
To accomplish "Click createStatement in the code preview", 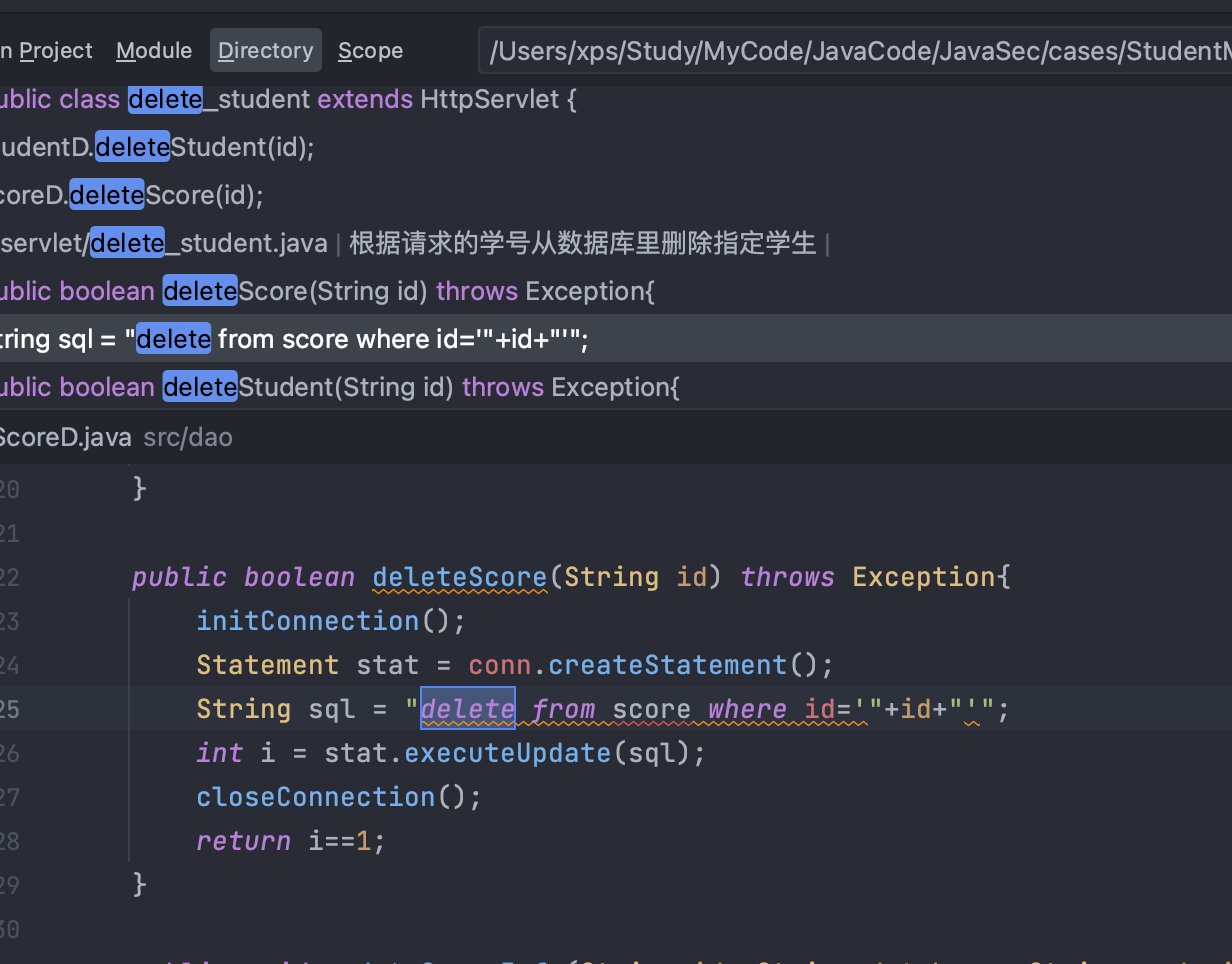I will pyautogui.click(x=667, y=665).
